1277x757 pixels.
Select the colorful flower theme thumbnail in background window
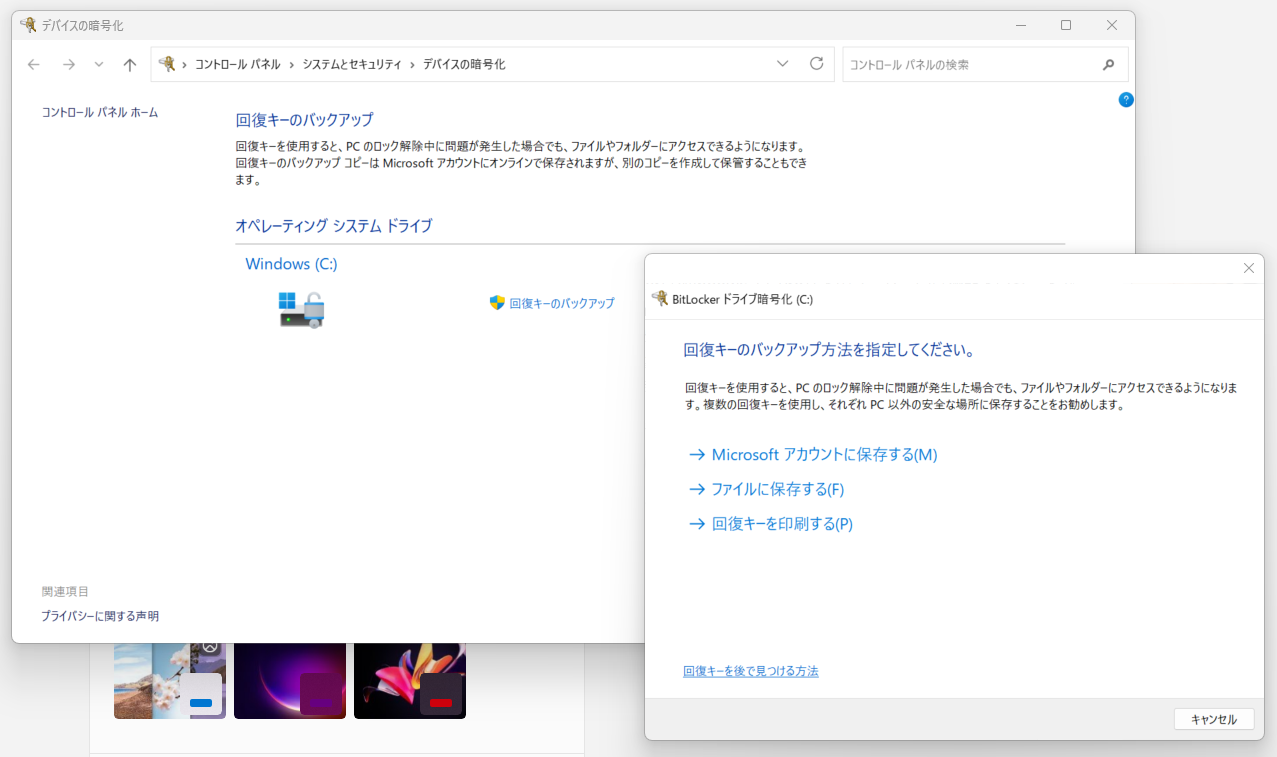[x=410, y=681]
